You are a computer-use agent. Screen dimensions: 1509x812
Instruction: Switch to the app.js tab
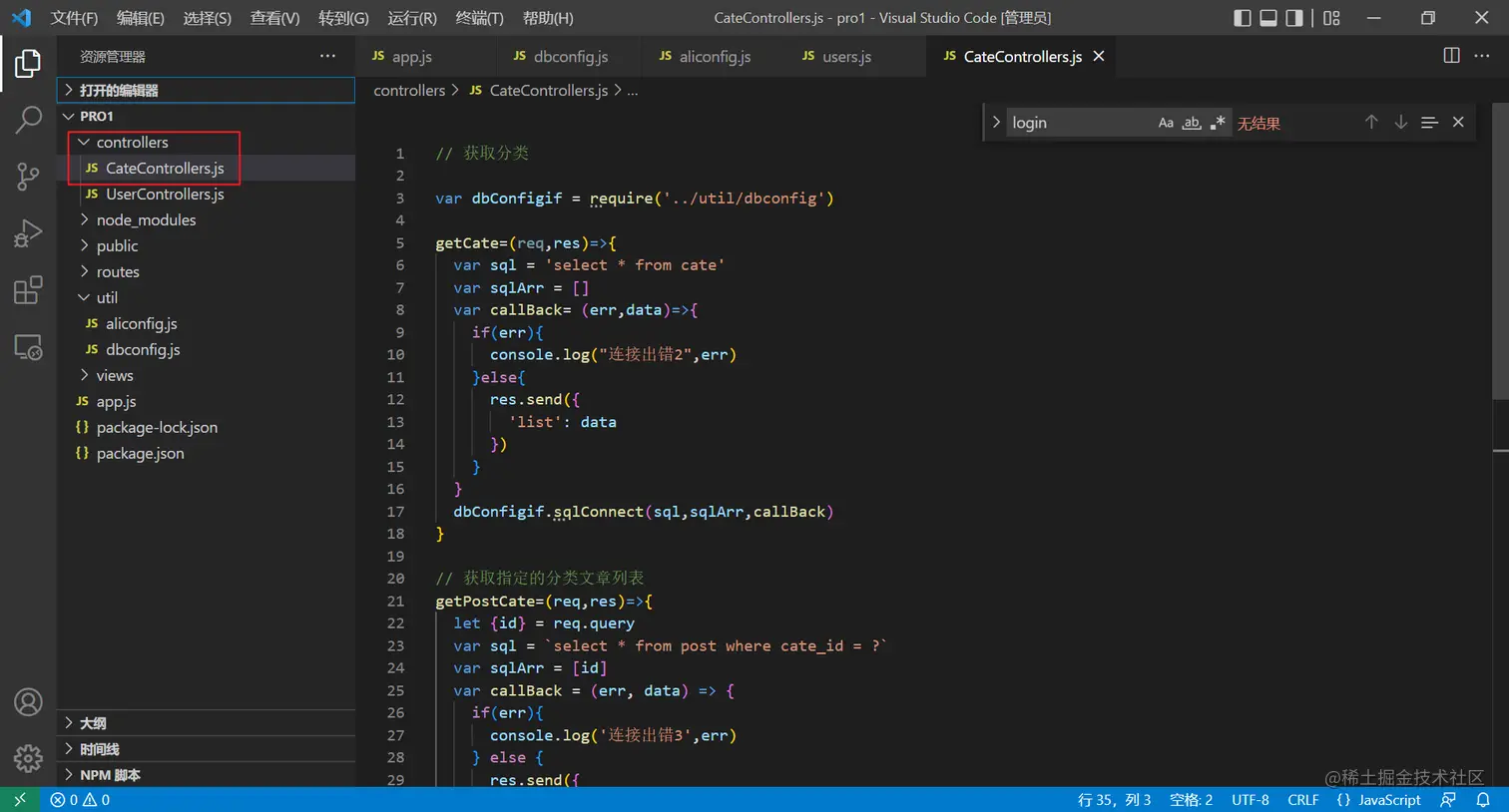click(427, 56)
